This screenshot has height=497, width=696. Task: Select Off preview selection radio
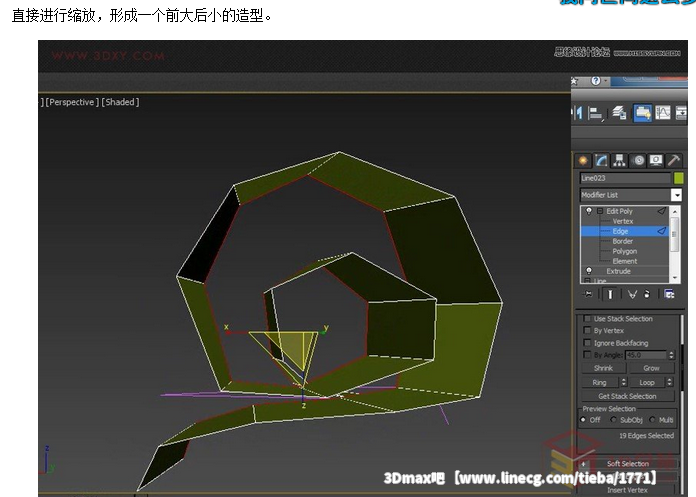[583, 420]
